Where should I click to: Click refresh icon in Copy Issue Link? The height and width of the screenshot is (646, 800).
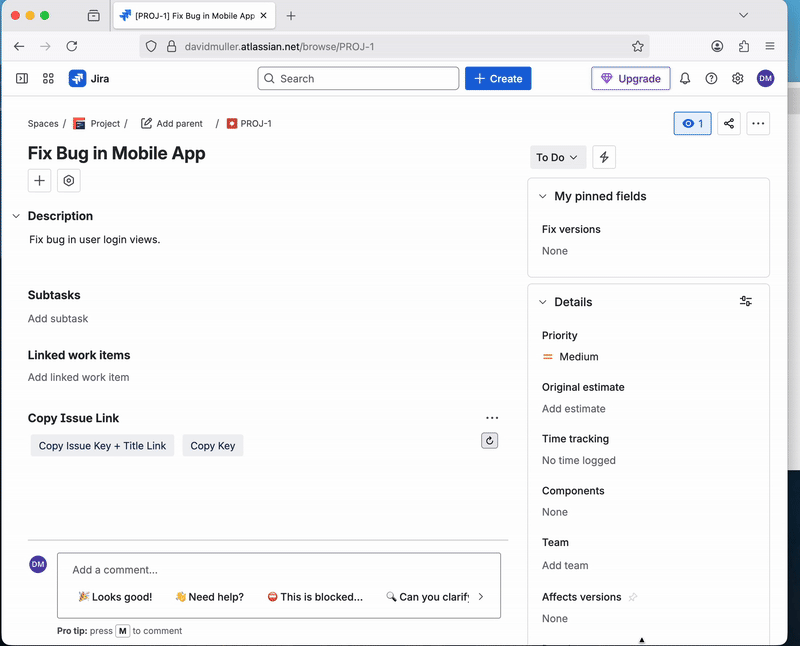(490, 441)
